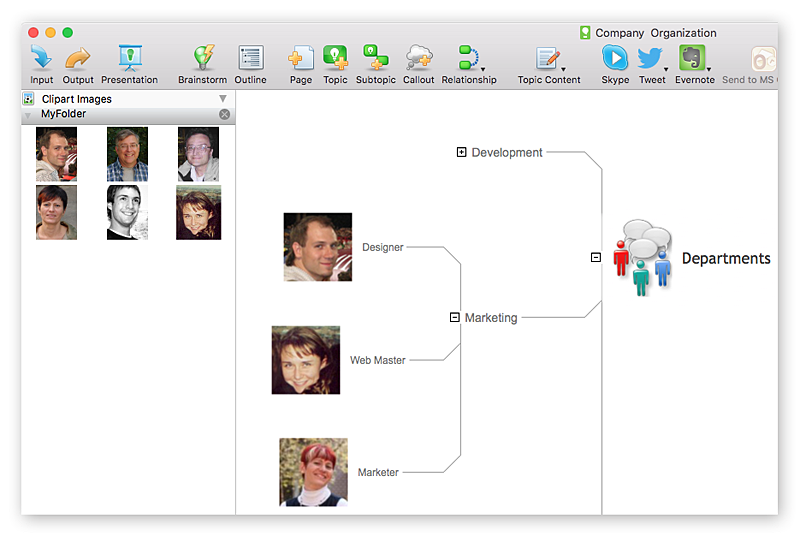Insert a new Topic
Viewport: 800px width, 536px height.
point(335,64)
